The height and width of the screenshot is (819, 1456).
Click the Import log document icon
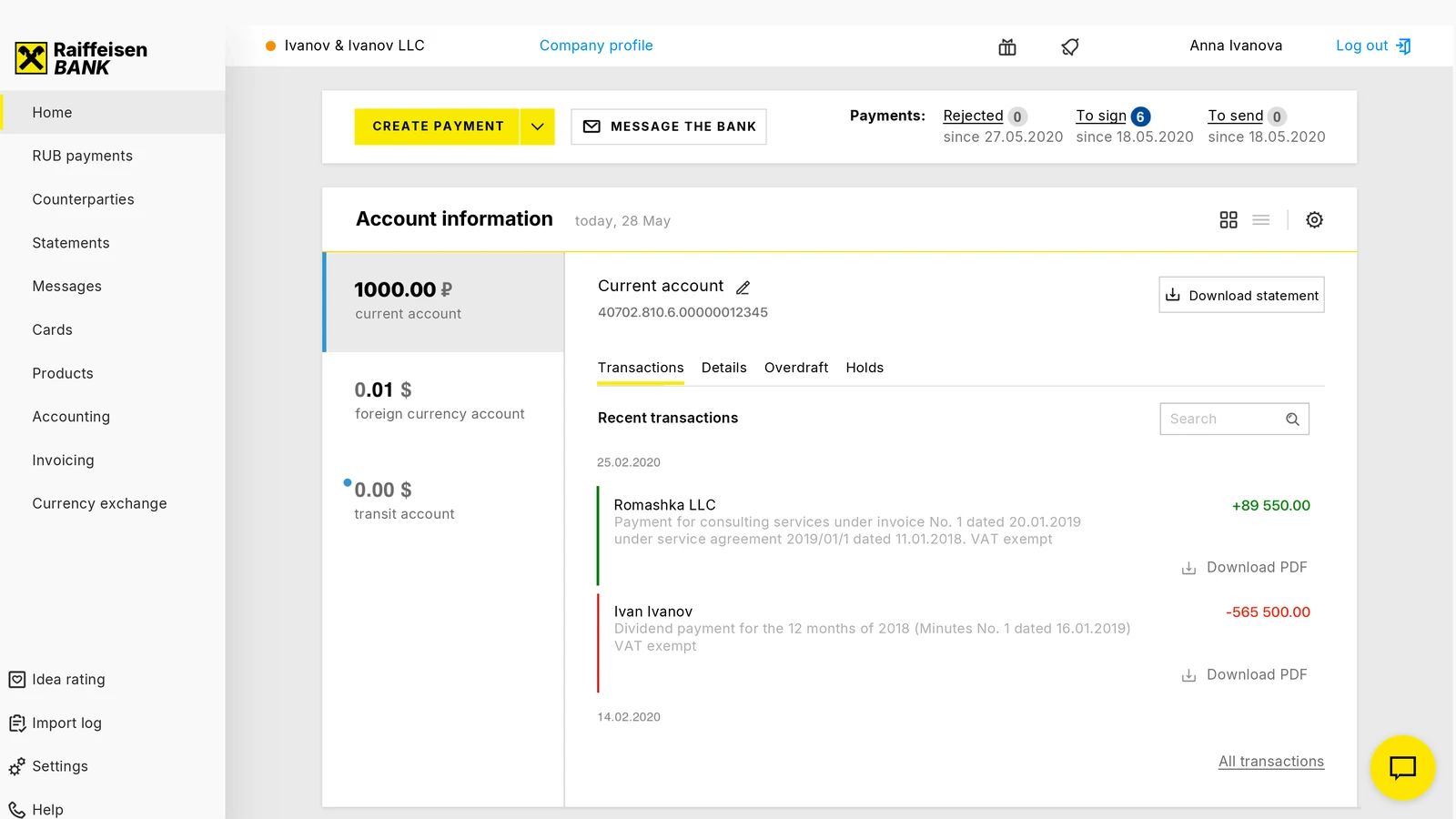17,723
